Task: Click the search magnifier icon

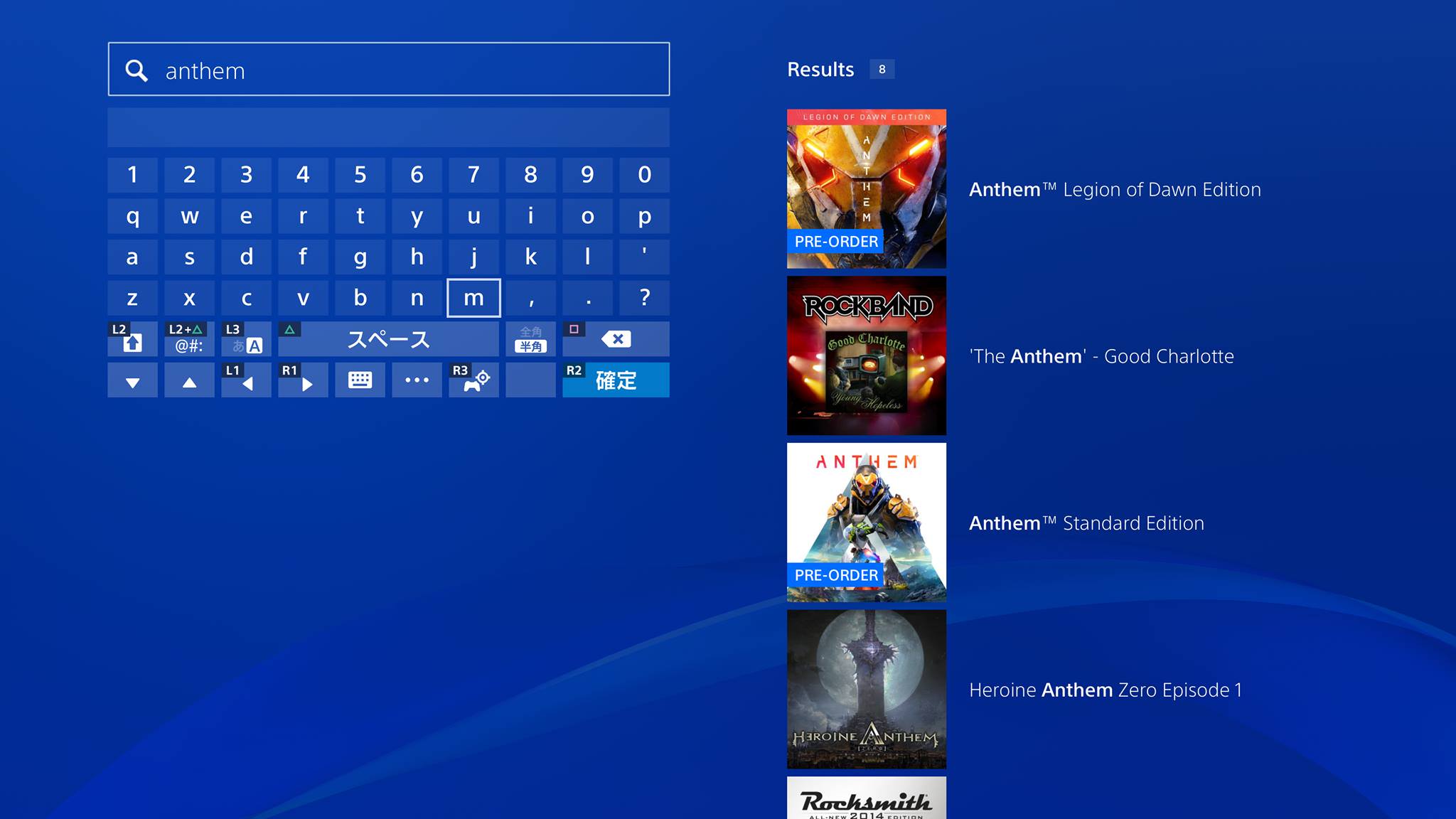Action: pyautogui.click(x=136, y=70)
